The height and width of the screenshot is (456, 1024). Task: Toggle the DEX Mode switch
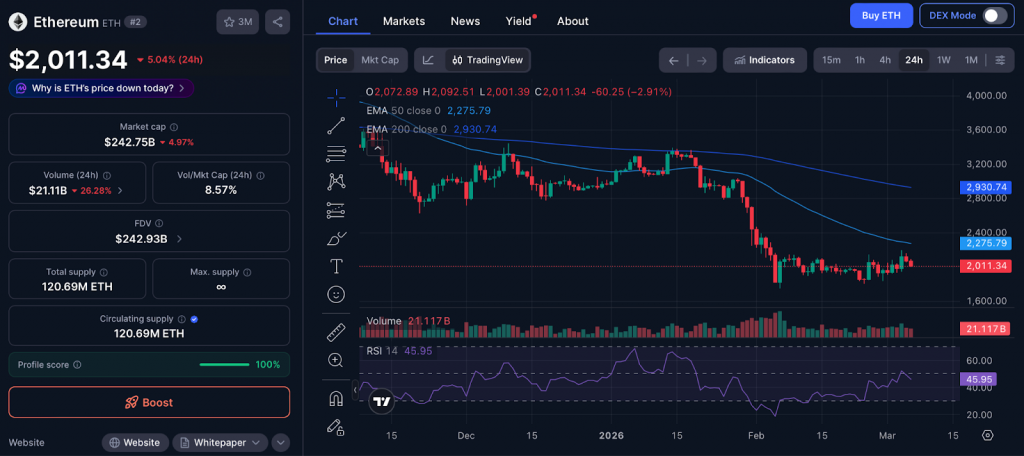pos(994,15)
